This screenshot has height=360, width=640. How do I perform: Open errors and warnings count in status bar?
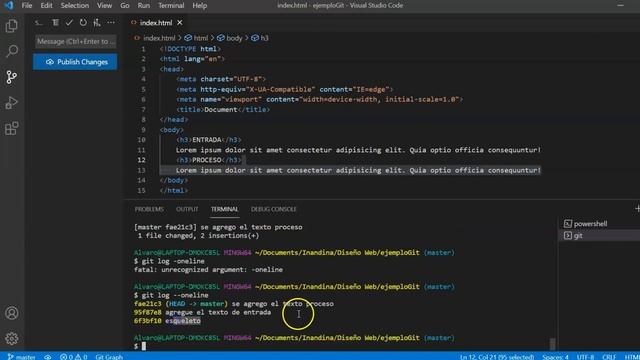coord(73,357)
